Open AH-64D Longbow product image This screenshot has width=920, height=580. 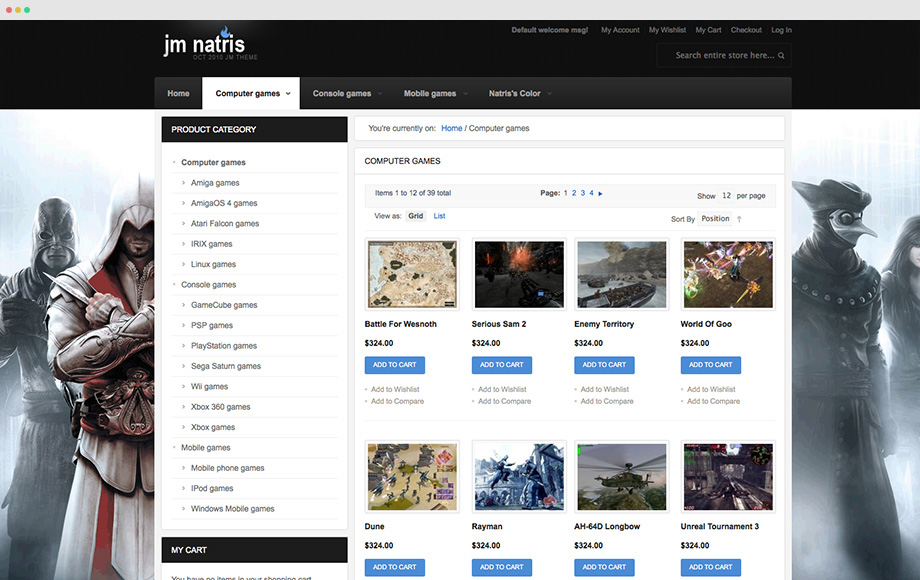622,477
